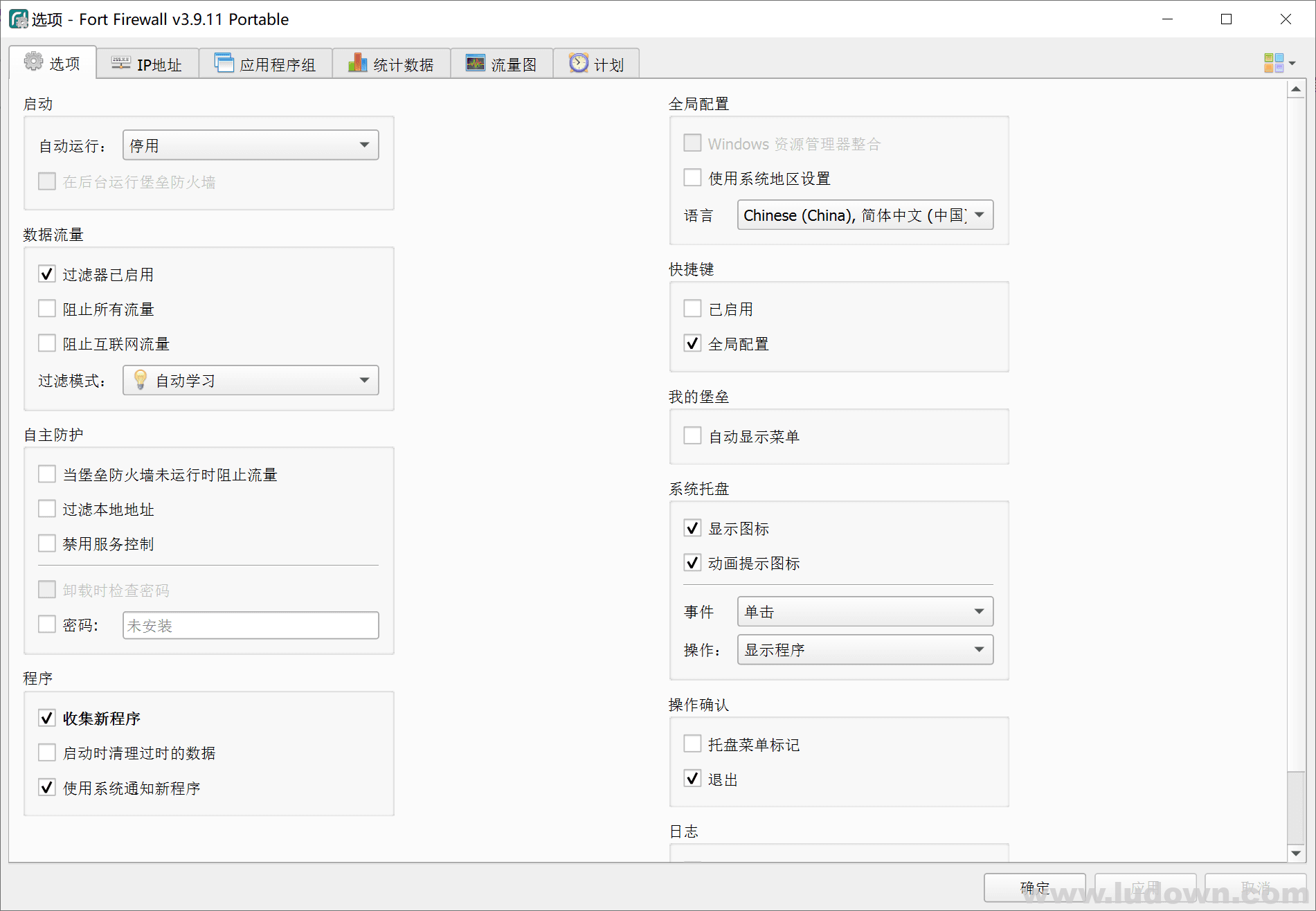This screenshot has width=1316, height=911.
Task: Check 过滤本地地址
Action: pyautogui.click(x=47, y=509)
